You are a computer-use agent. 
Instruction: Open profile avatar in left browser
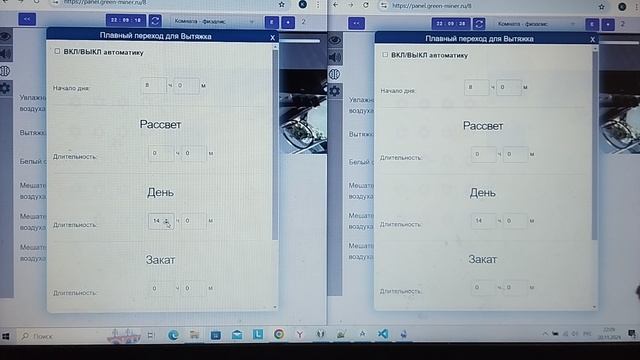(x=302, y=4)
